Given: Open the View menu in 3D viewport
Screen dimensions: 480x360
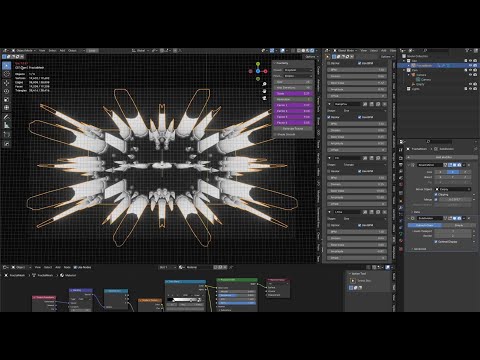Looking at the screenshot, I should (42, 51).
